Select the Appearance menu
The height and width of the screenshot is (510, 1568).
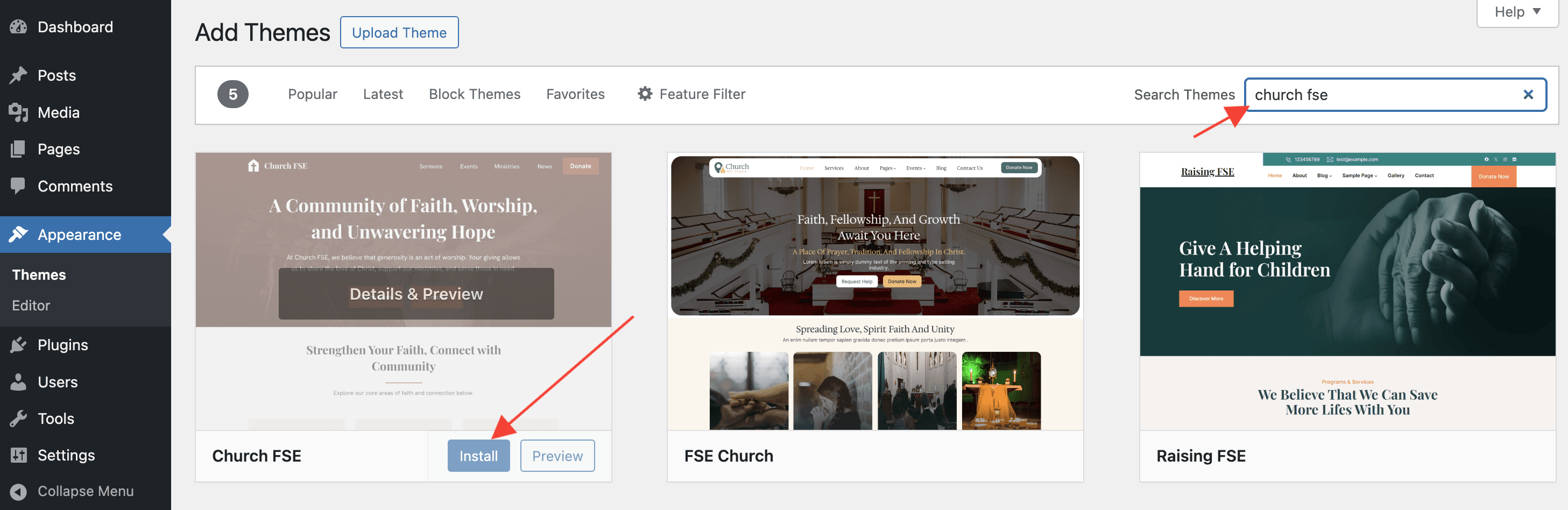(85, 235)
